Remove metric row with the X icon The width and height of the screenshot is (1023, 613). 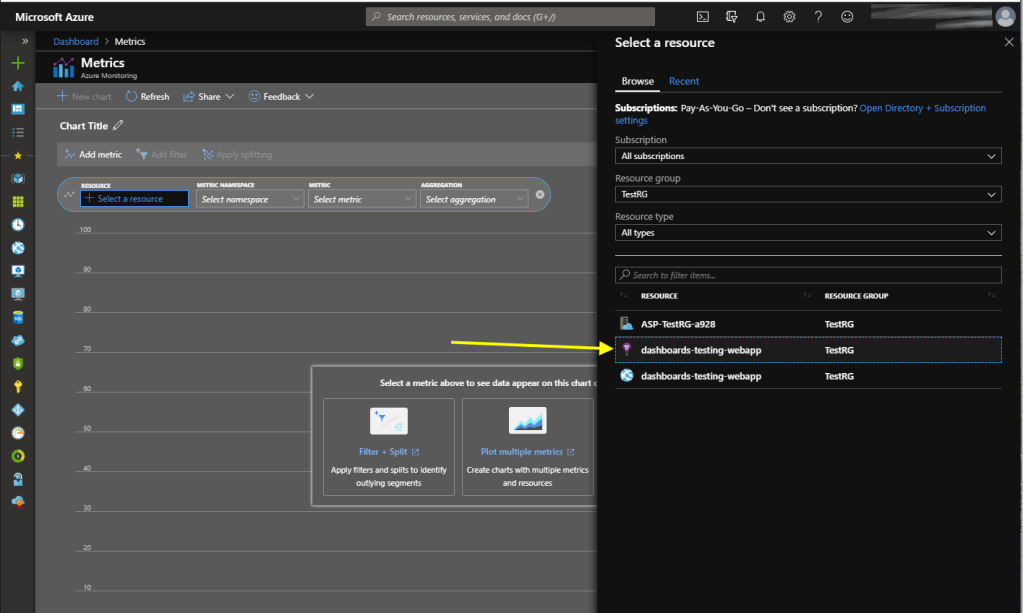pos(540,194)
